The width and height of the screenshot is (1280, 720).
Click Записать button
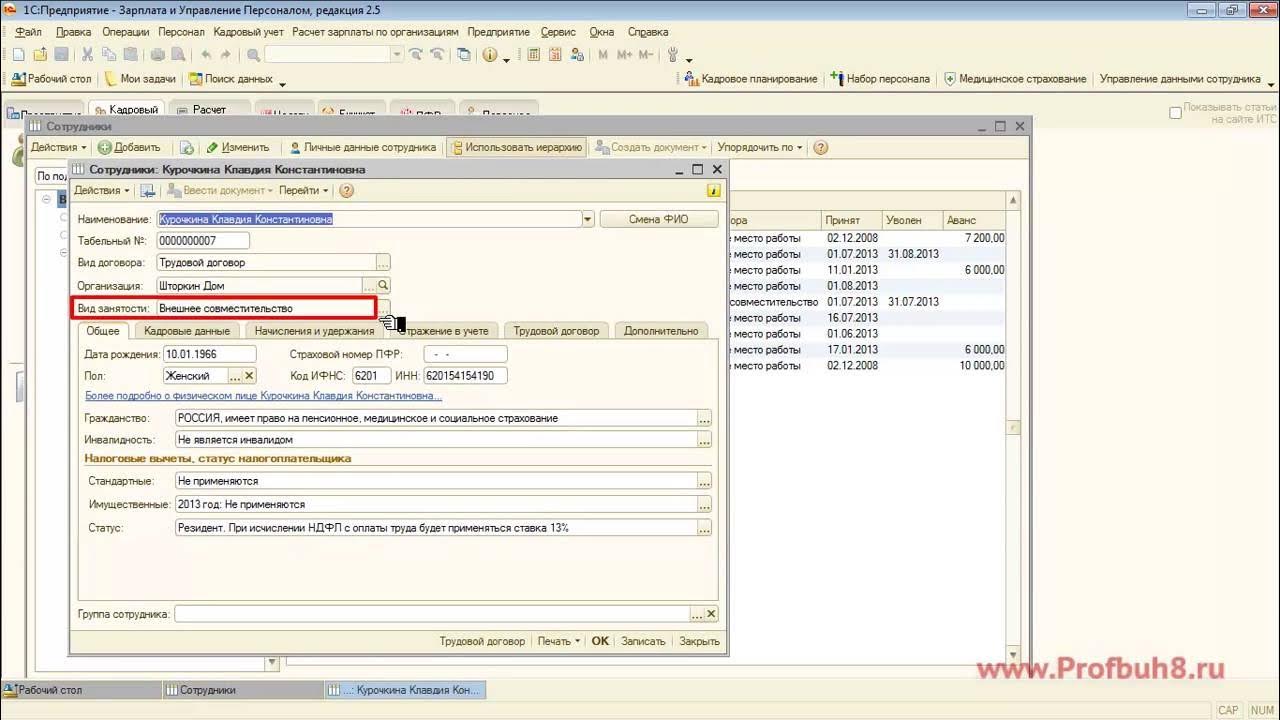[x=643, y=641]
